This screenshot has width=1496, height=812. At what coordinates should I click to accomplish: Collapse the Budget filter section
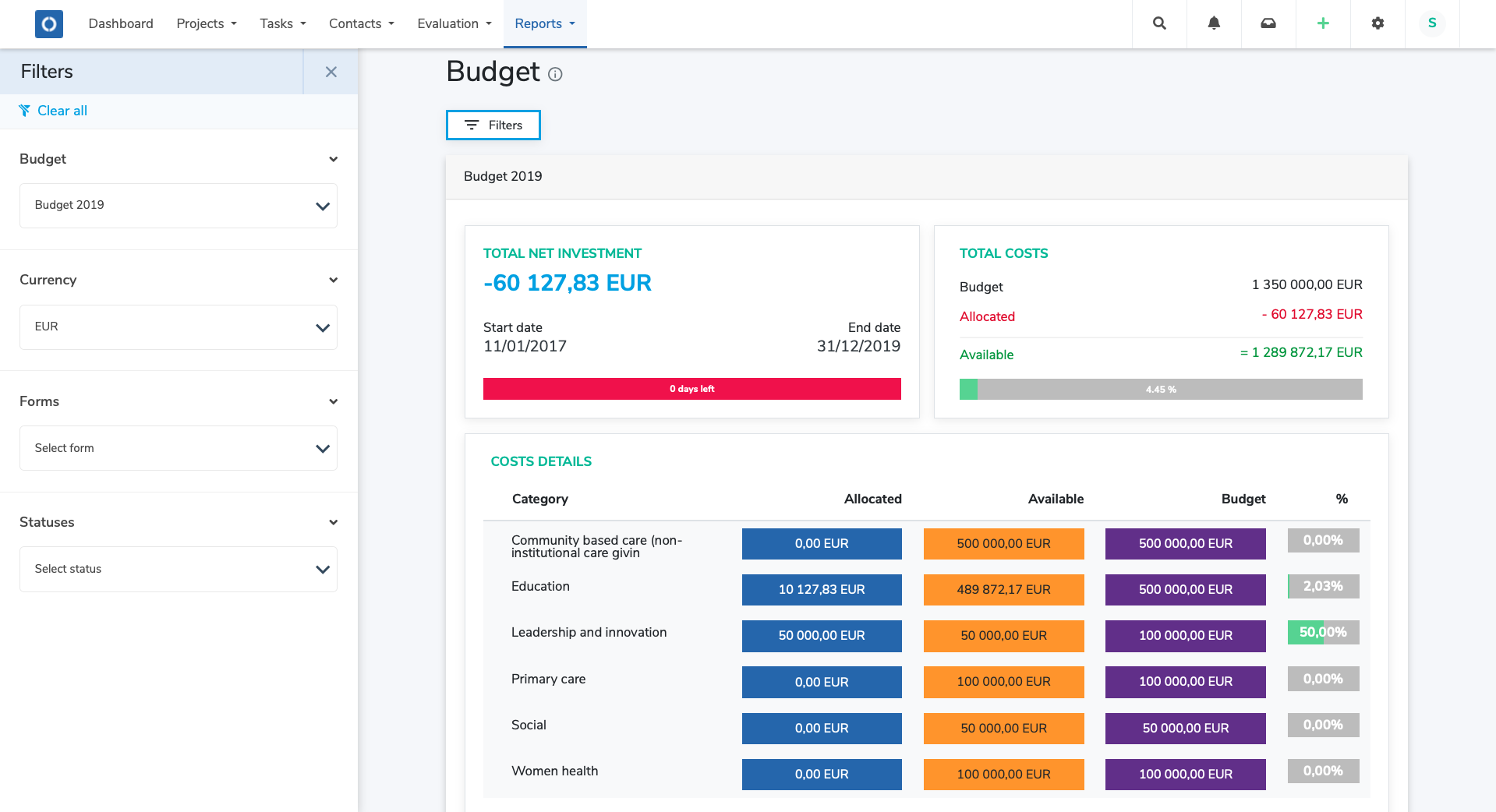pos(333,159)
